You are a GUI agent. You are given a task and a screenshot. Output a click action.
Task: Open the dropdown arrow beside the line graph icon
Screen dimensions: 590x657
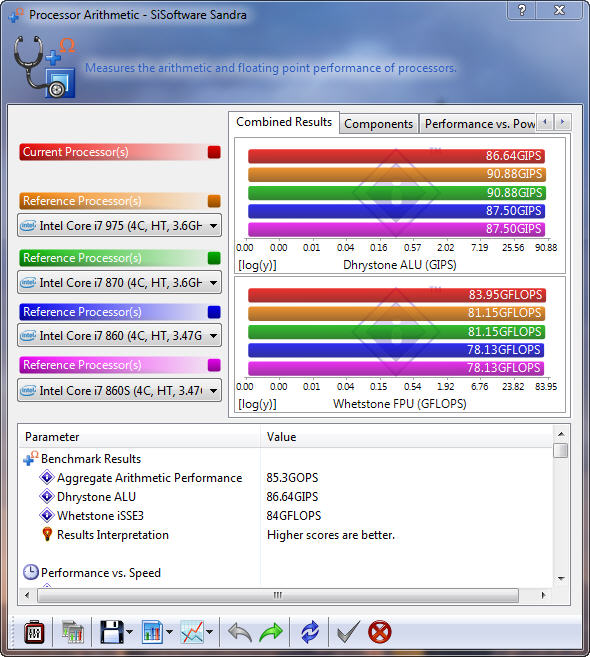[209, 632]
